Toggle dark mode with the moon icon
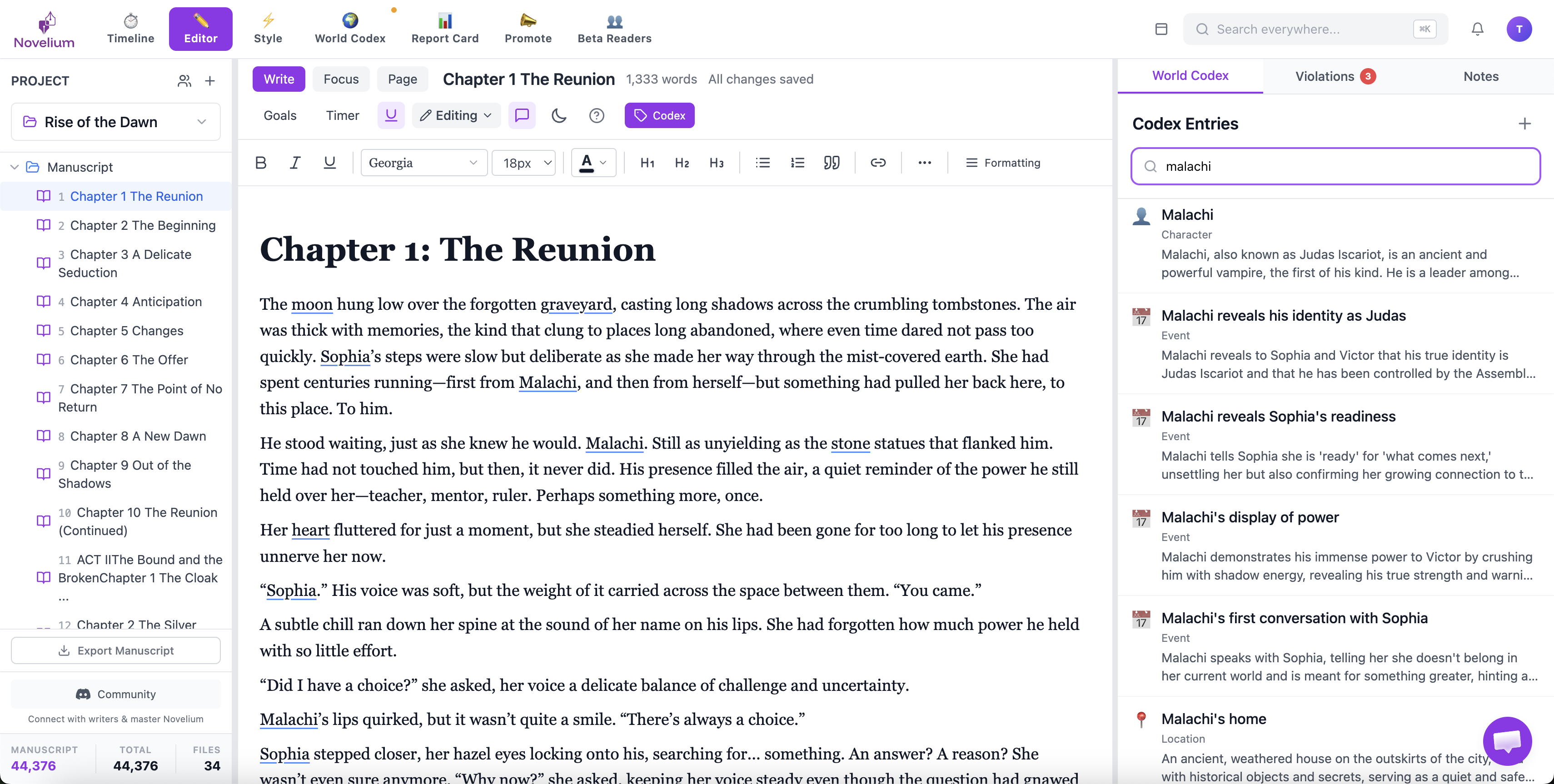Viewport: 1554px width, 784px height. (558, 115)
